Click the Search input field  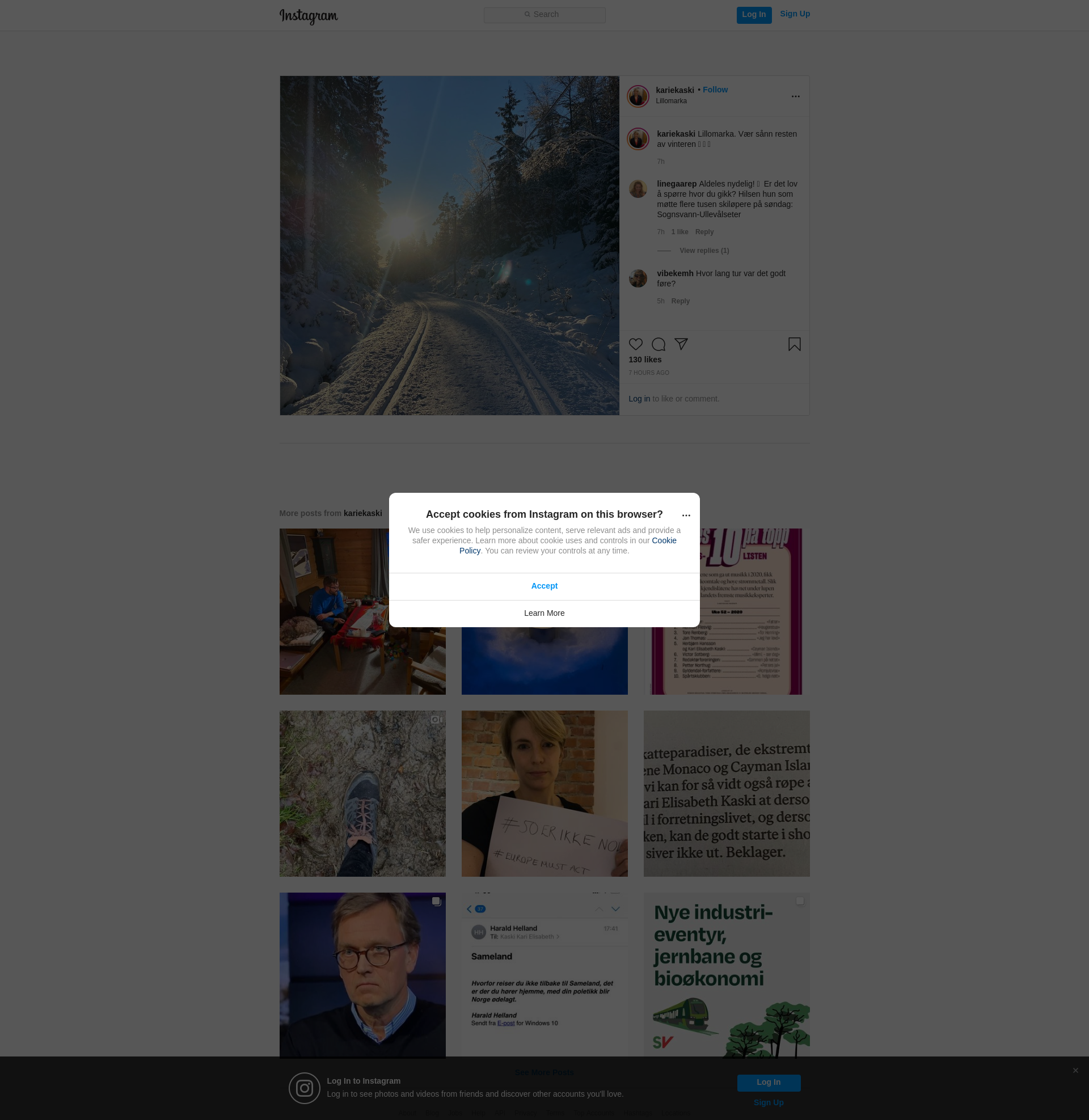(544, 15)
